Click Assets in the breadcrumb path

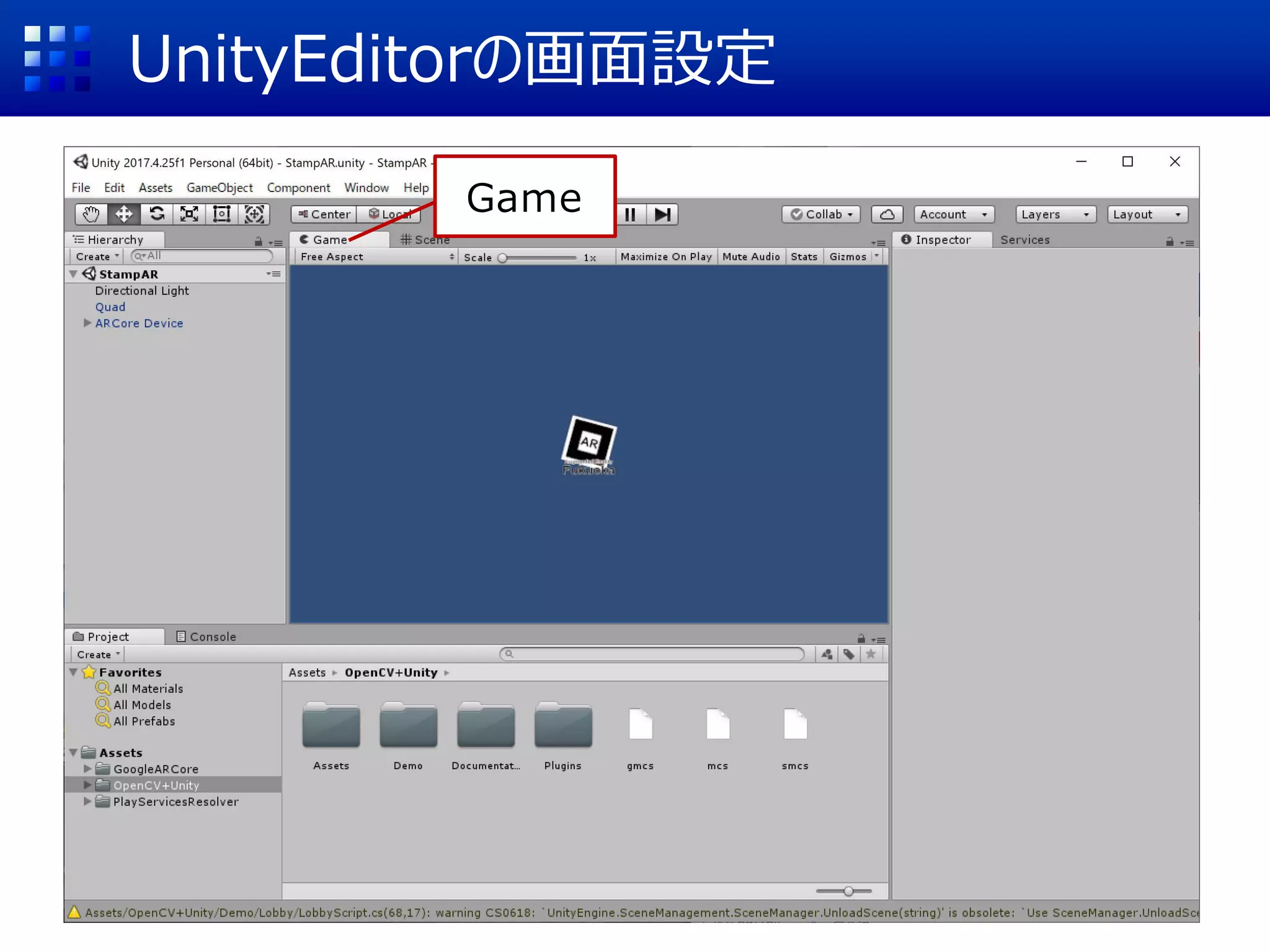coord(307,672)
